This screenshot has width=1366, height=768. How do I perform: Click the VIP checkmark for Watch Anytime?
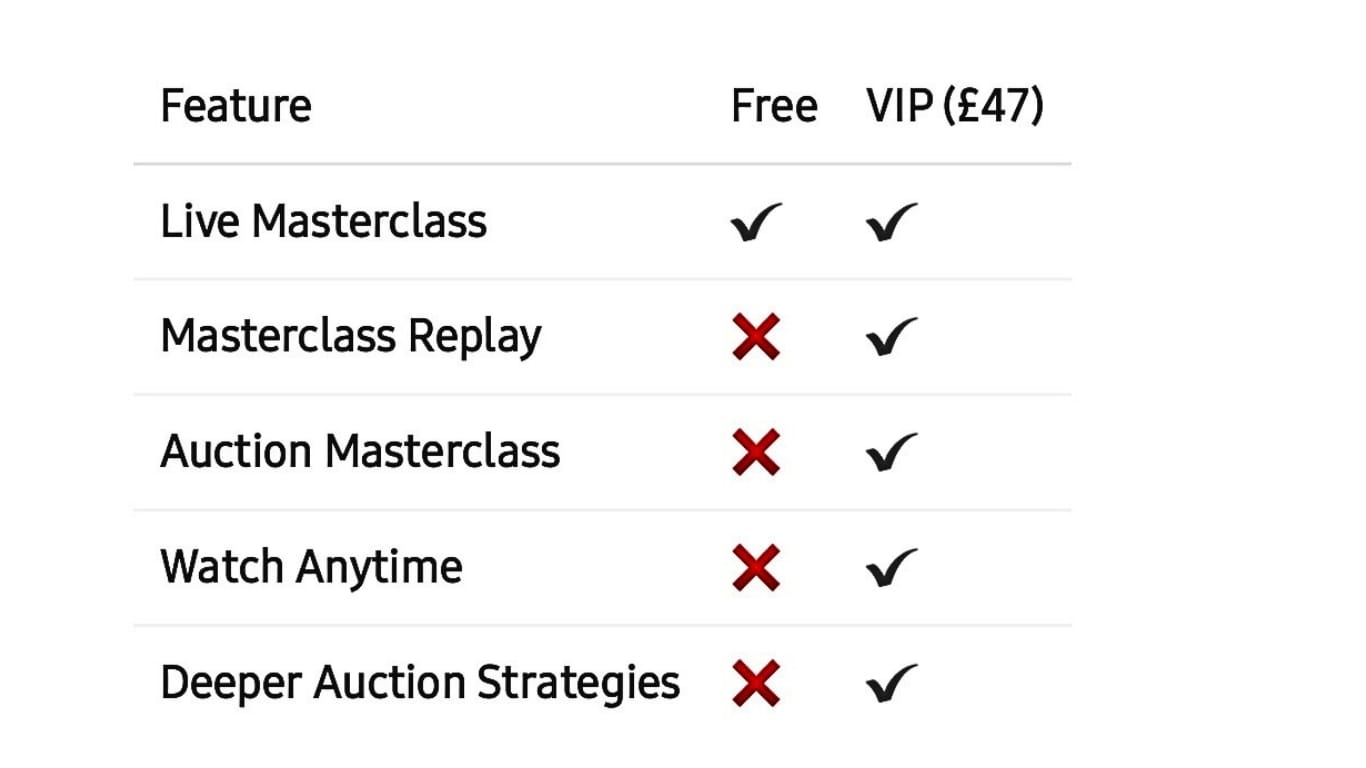point(891,568)
